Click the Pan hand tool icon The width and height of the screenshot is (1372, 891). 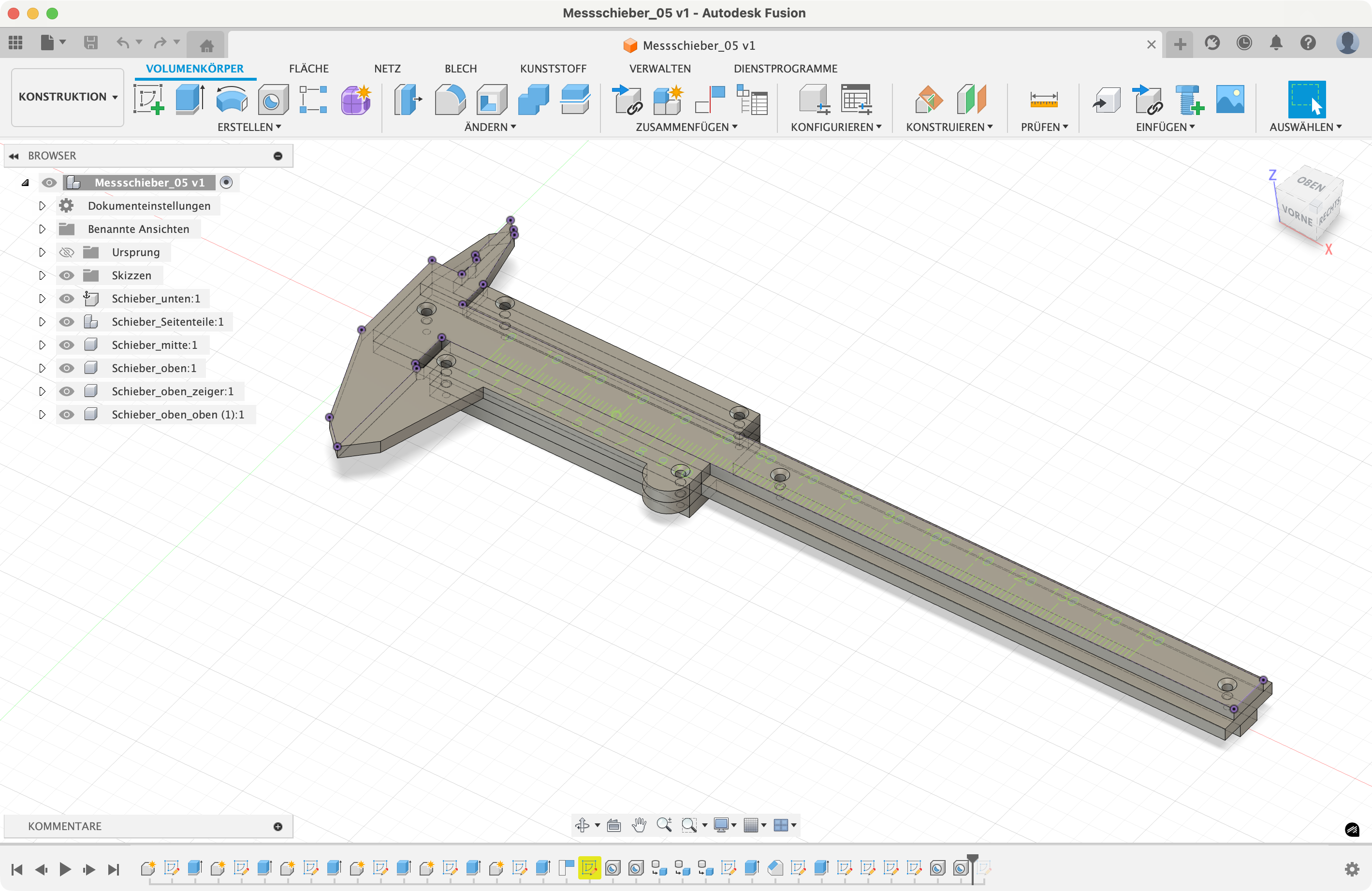click(x=639, y=825)
